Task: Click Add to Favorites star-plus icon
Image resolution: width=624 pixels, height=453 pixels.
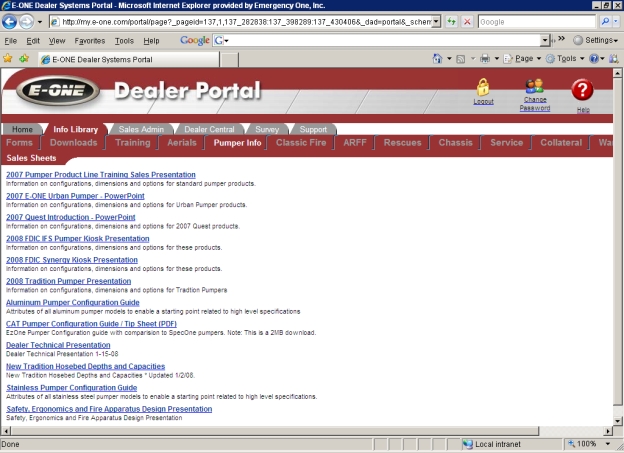Action: 24,59
